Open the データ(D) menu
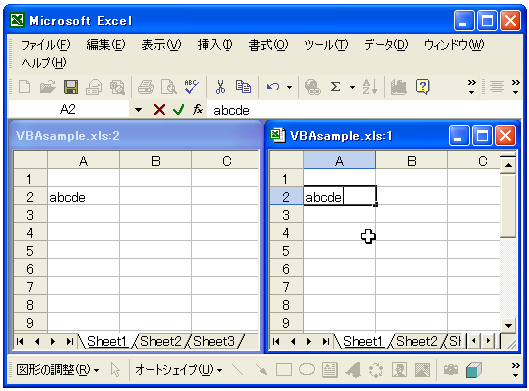529x391 pixels. click(386, 45)
